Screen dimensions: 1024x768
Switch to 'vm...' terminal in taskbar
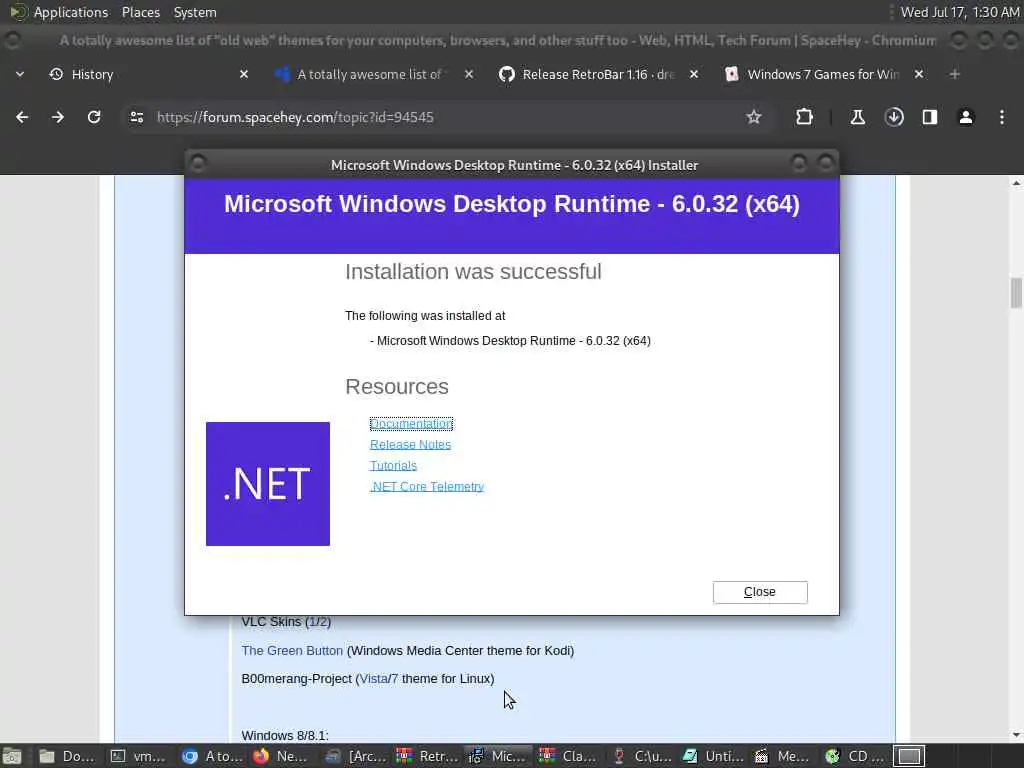[138, 756]
